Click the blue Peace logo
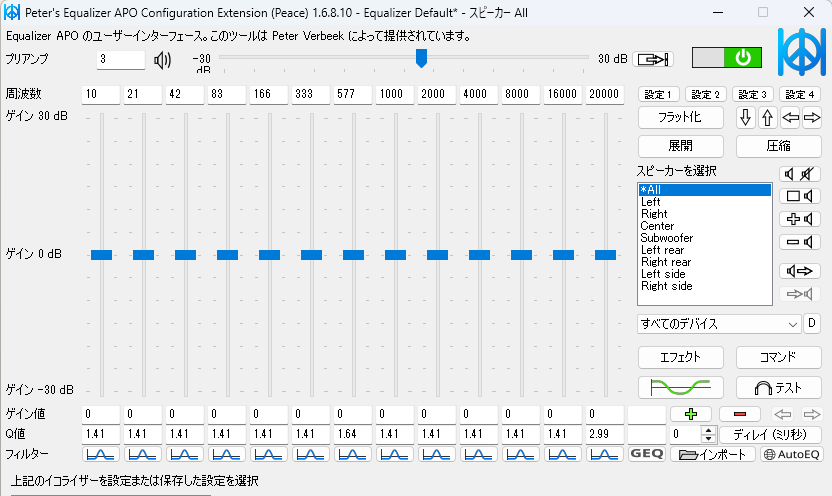This screenshot has width=832, height=496. pyautogui.click(x=801, y=52)
